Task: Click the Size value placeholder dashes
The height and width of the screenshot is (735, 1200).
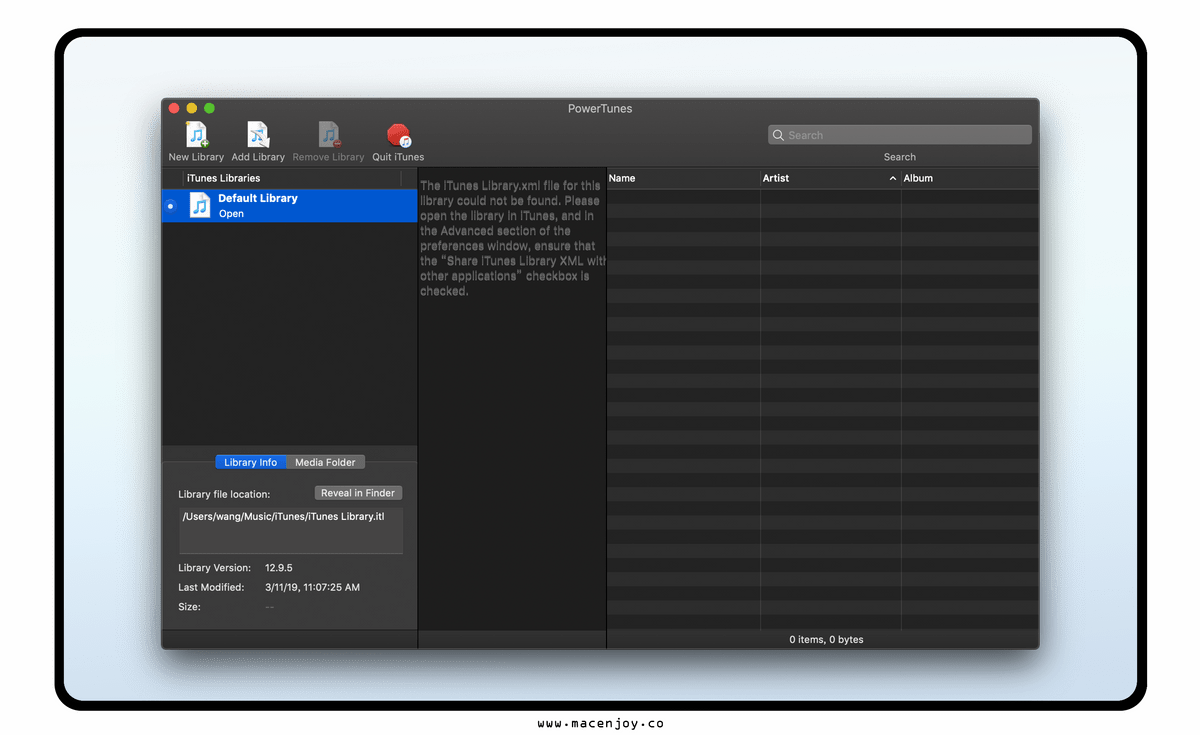Action: point(270,607)
